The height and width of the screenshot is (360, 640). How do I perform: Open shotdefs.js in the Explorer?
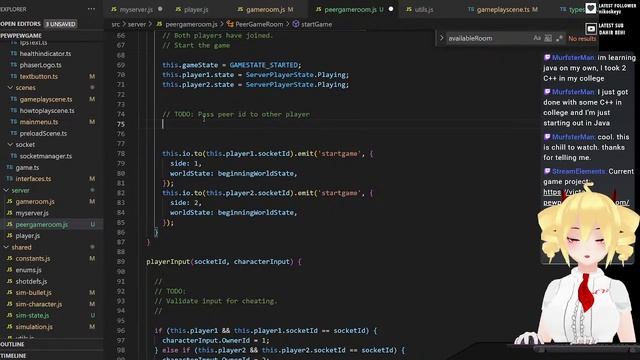(x=31, y=282)
